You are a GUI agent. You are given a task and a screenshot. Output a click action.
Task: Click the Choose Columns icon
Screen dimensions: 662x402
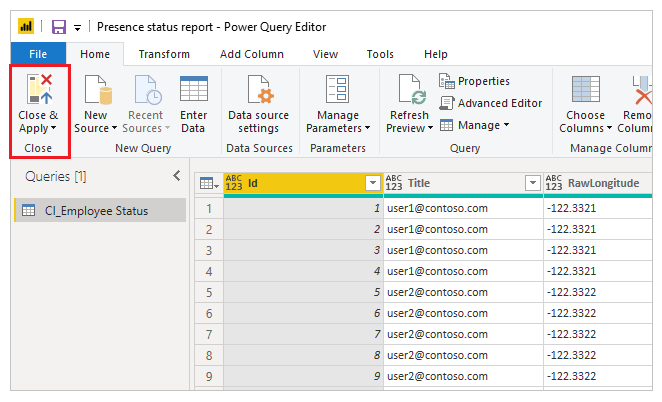586,89
